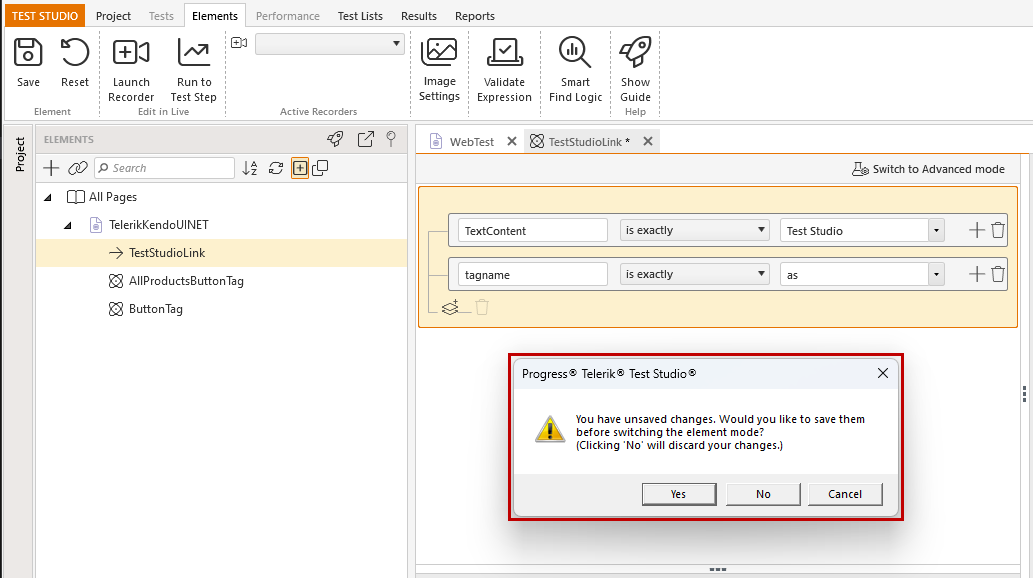Click the bottom panel splitter handle
The height and width of the screenshot is (578, 1033).
(x=717, y=569)
